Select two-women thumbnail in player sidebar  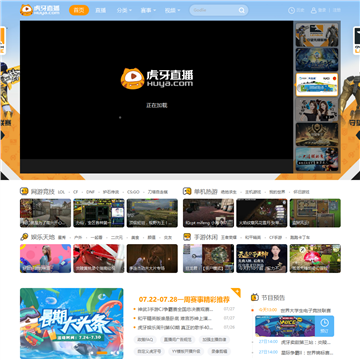pos(317,110)
